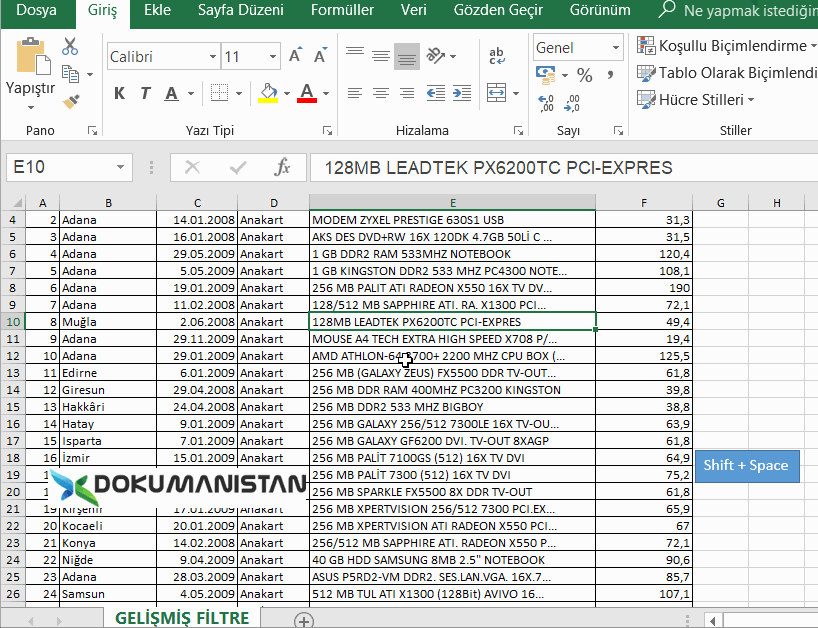This screenshot has width=818, height=628.
Task: Open Koşullu Biçimlendirme menu
Action: tap(727, 46)
